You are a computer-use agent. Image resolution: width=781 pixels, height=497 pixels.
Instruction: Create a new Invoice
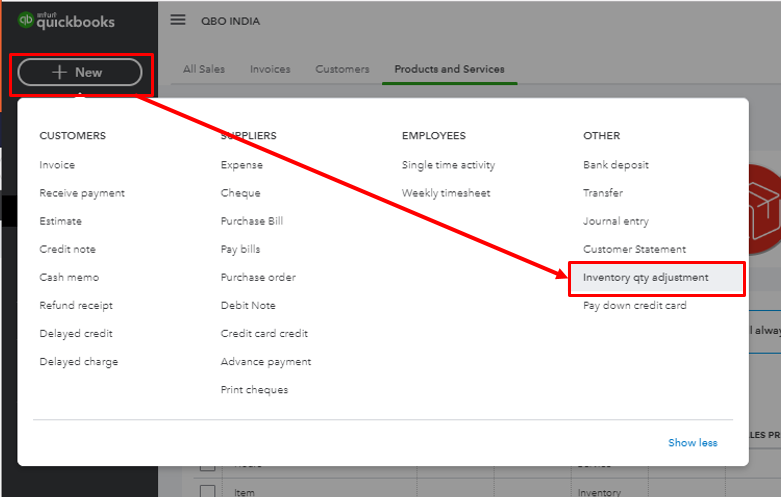57,165
